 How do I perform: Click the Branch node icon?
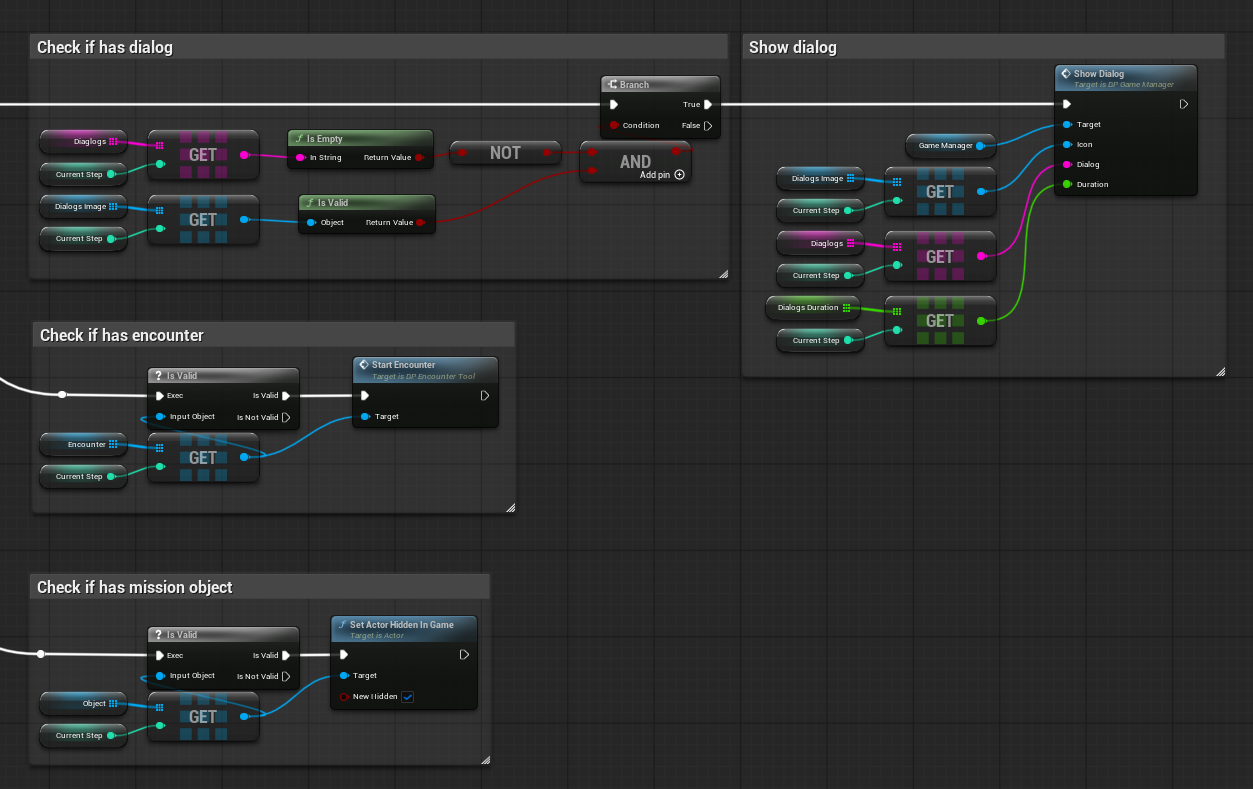click(612, 85)
